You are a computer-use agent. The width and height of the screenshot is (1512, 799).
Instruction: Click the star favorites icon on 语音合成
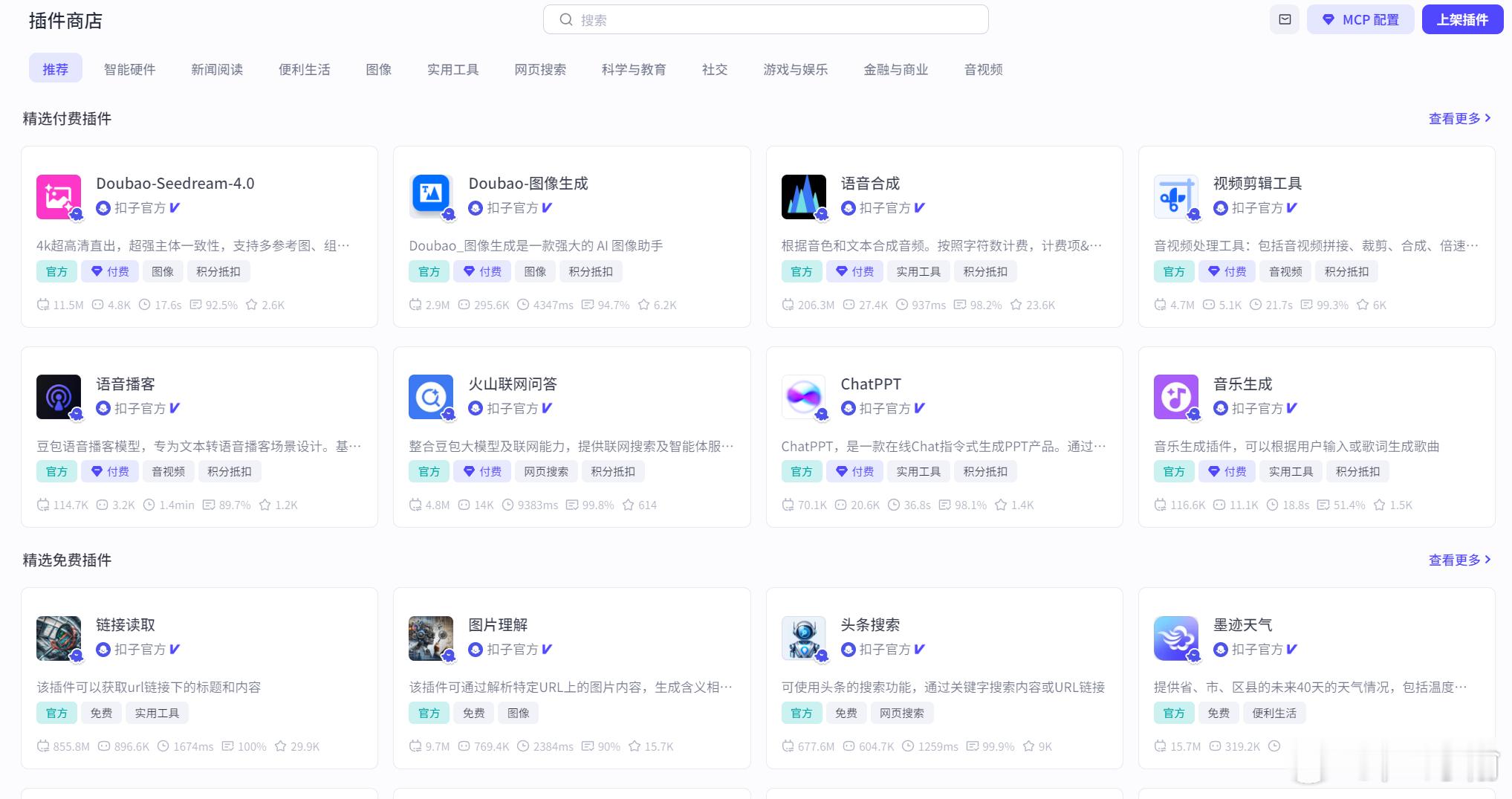tap(1016, 305)
